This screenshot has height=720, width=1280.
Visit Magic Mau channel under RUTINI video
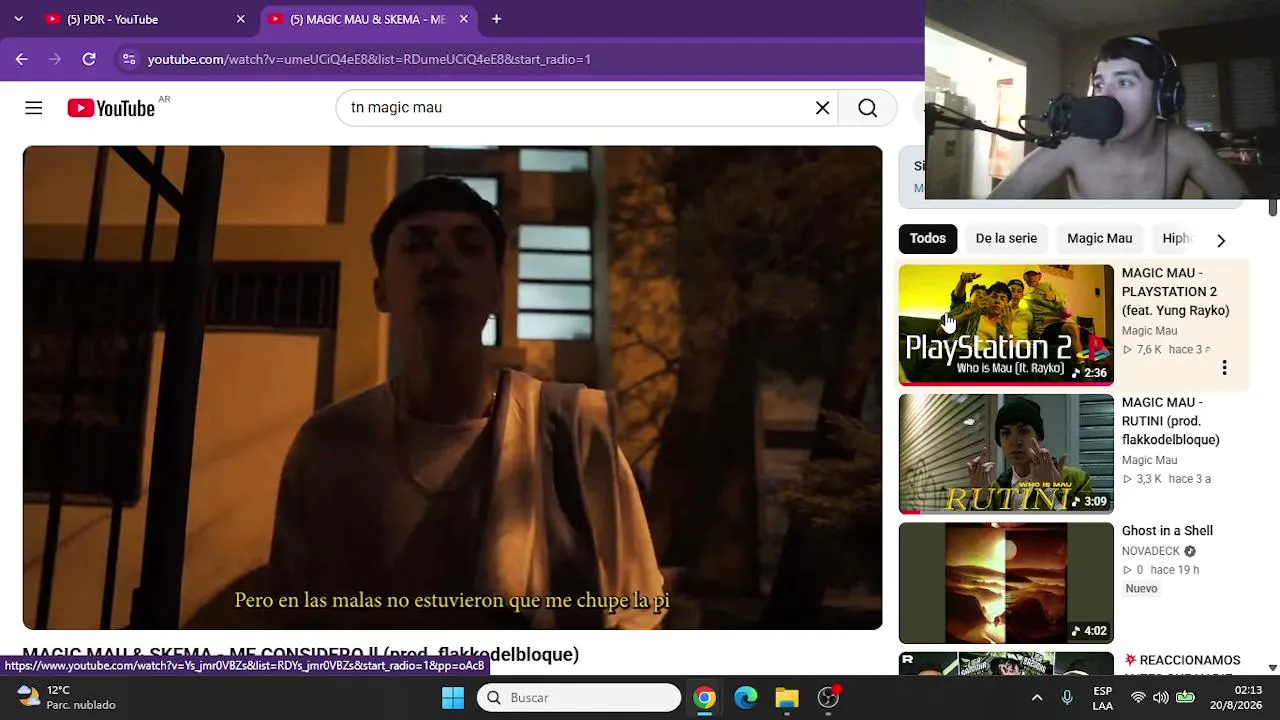point(1149,460)
